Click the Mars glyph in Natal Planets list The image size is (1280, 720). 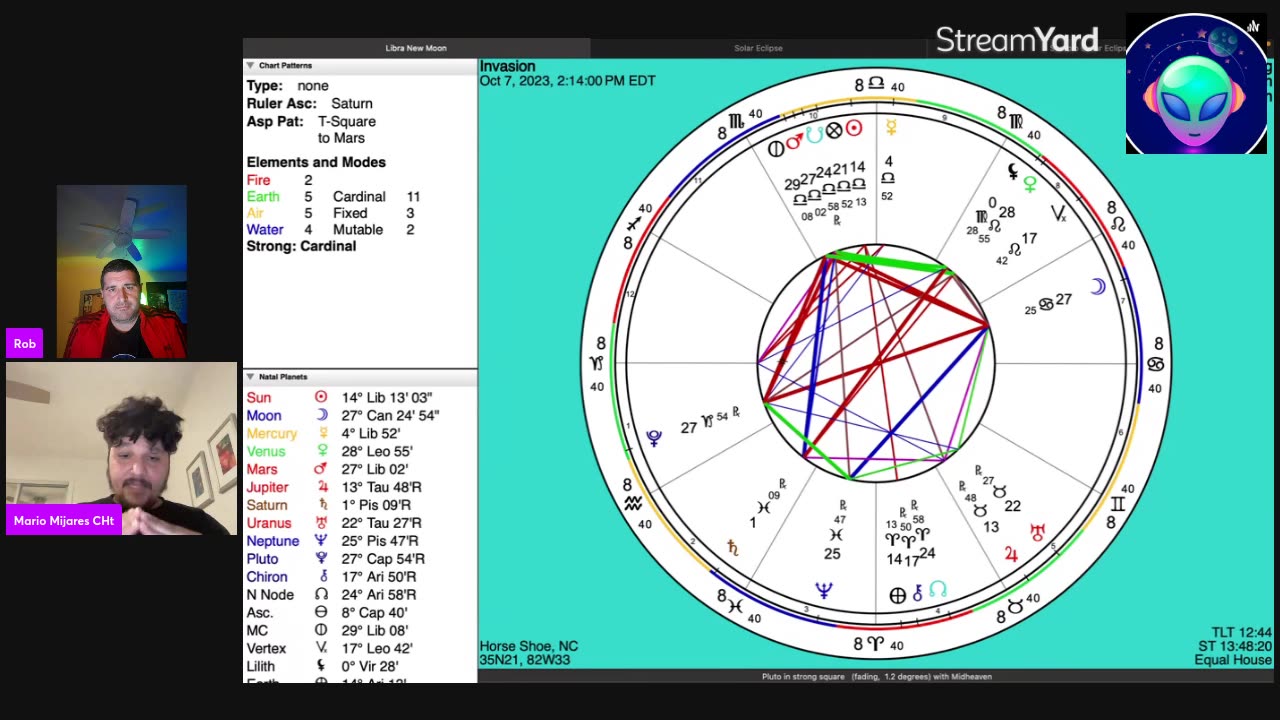click(321, 469)
